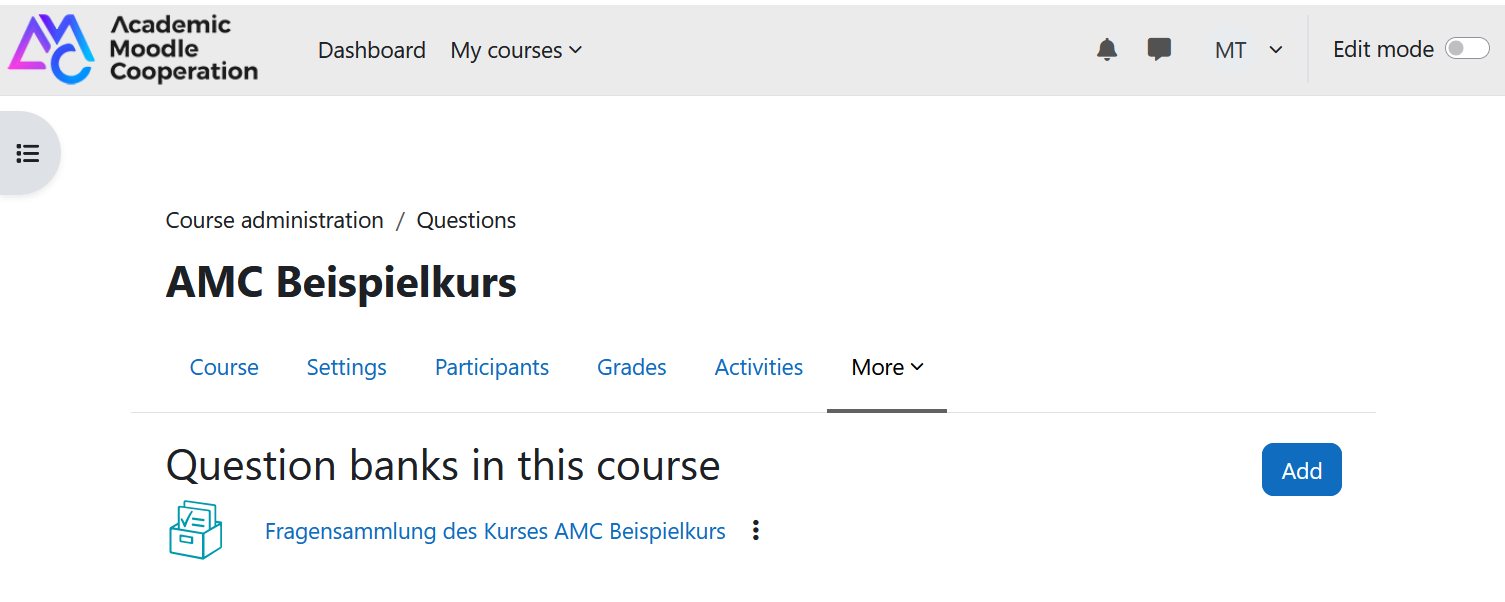
Task: Go to the Dashboard link
Action: (x=372, y=50)
